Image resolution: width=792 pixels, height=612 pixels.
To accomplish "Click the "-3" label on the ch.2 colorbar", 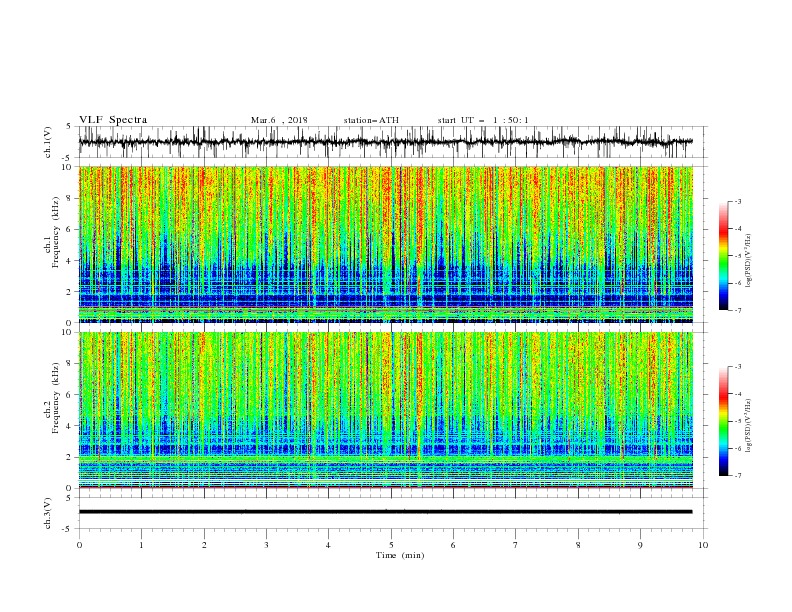I will (738, 367).
